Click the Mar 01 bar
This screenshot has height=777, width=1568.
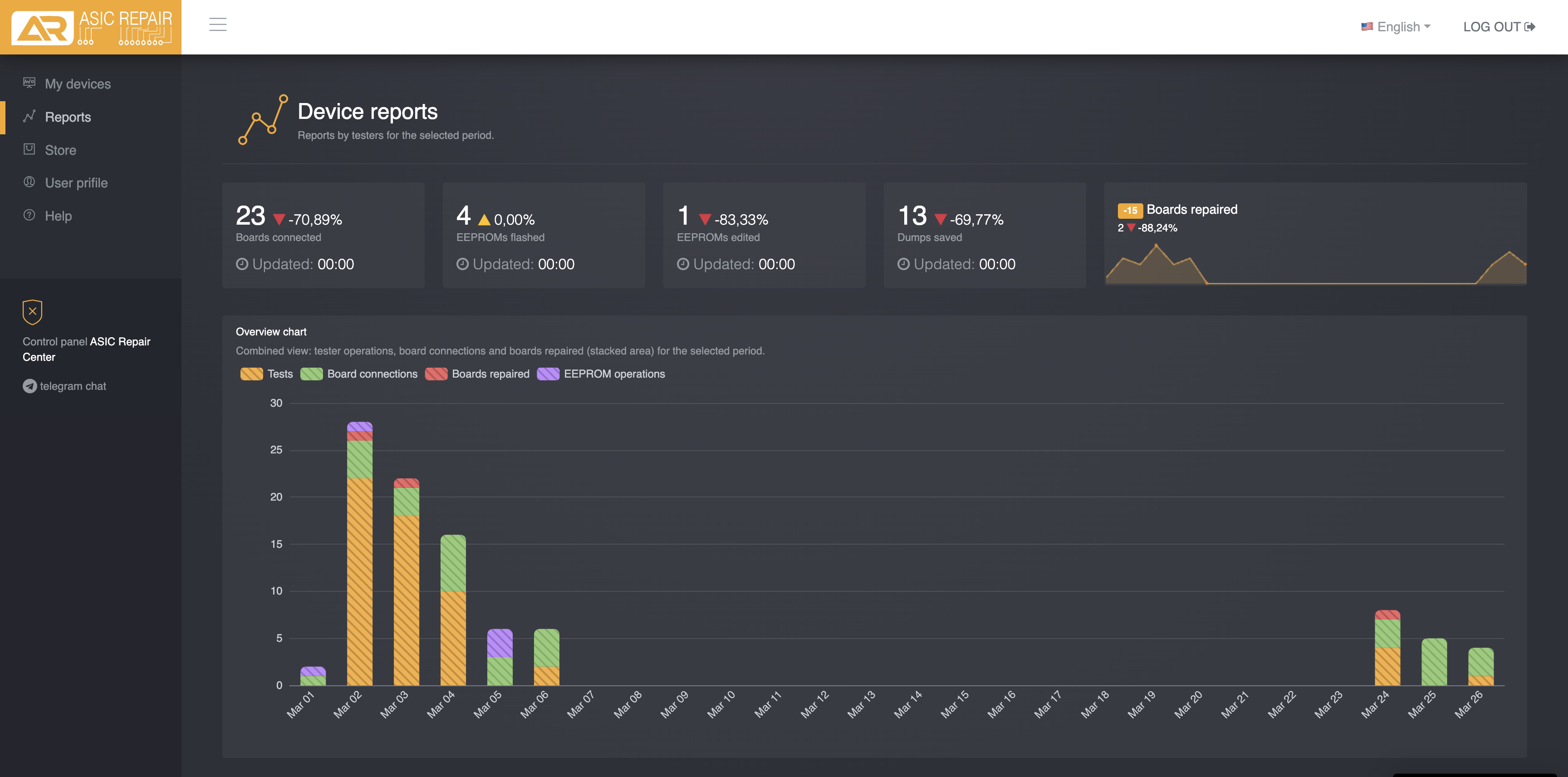(x=313, y=676)
